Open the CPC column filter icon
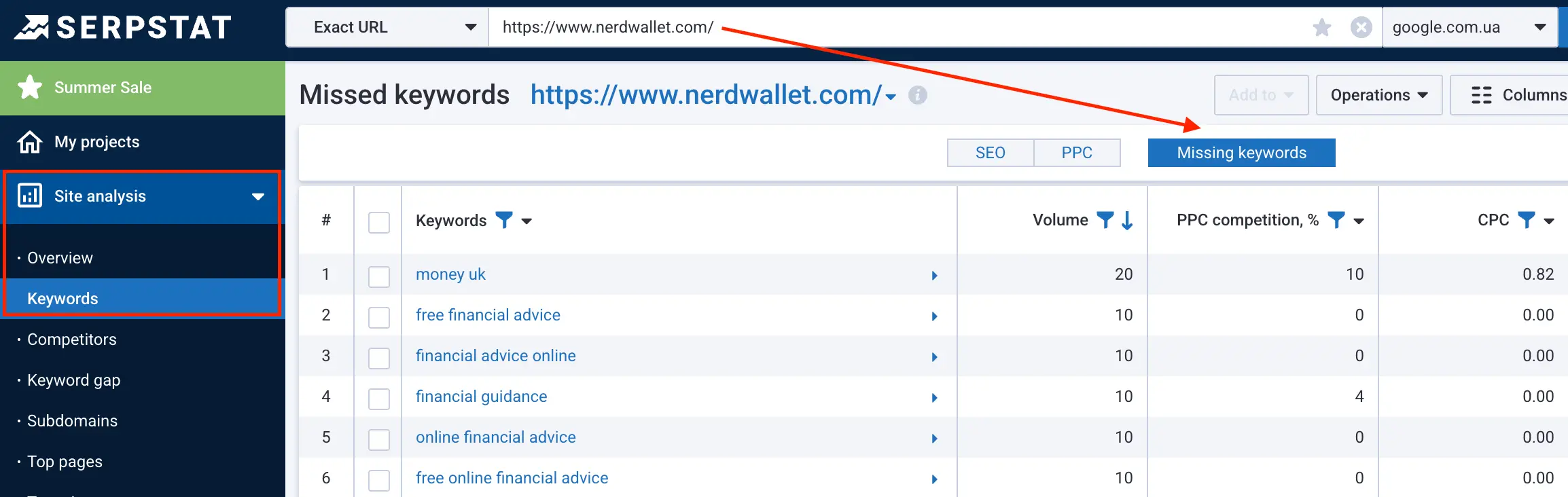This screenshot has width=1568, height=497. [1527, 220]
